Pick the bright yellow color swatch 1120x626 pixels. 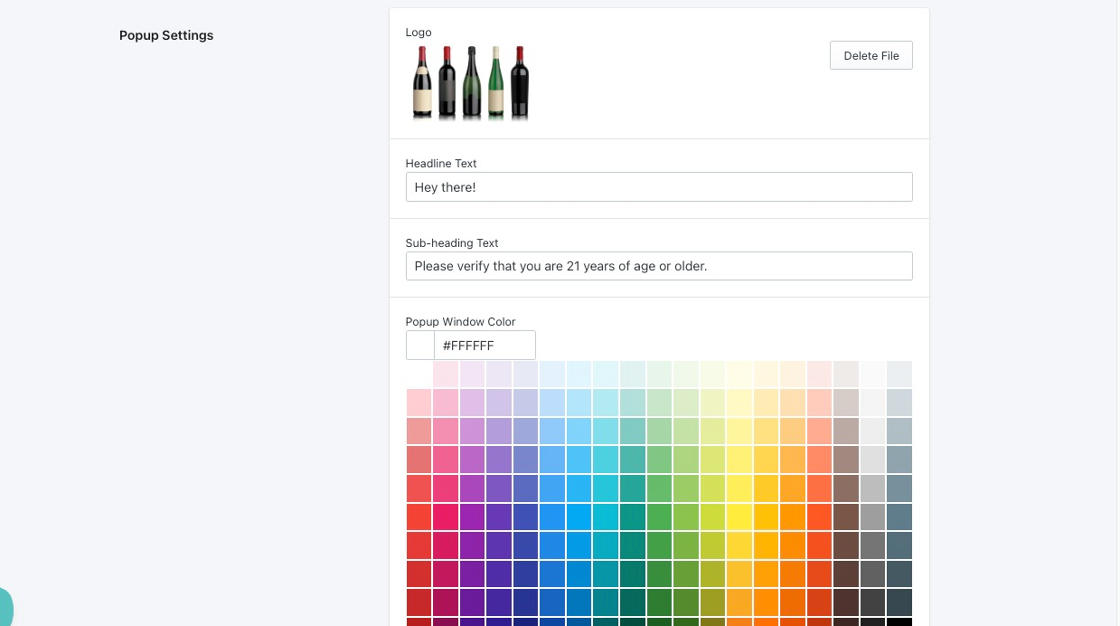(x=739, y=517)
